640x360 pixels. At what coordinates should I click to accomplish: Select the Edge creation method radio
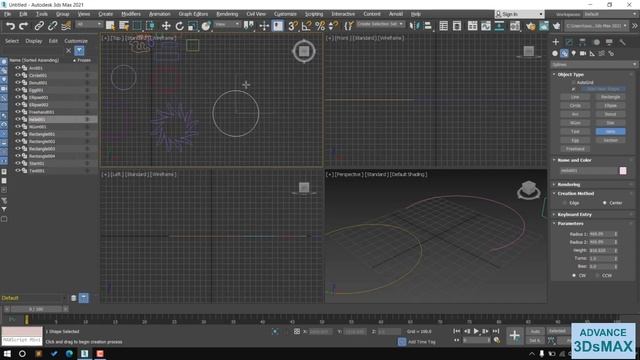point(565,203)
